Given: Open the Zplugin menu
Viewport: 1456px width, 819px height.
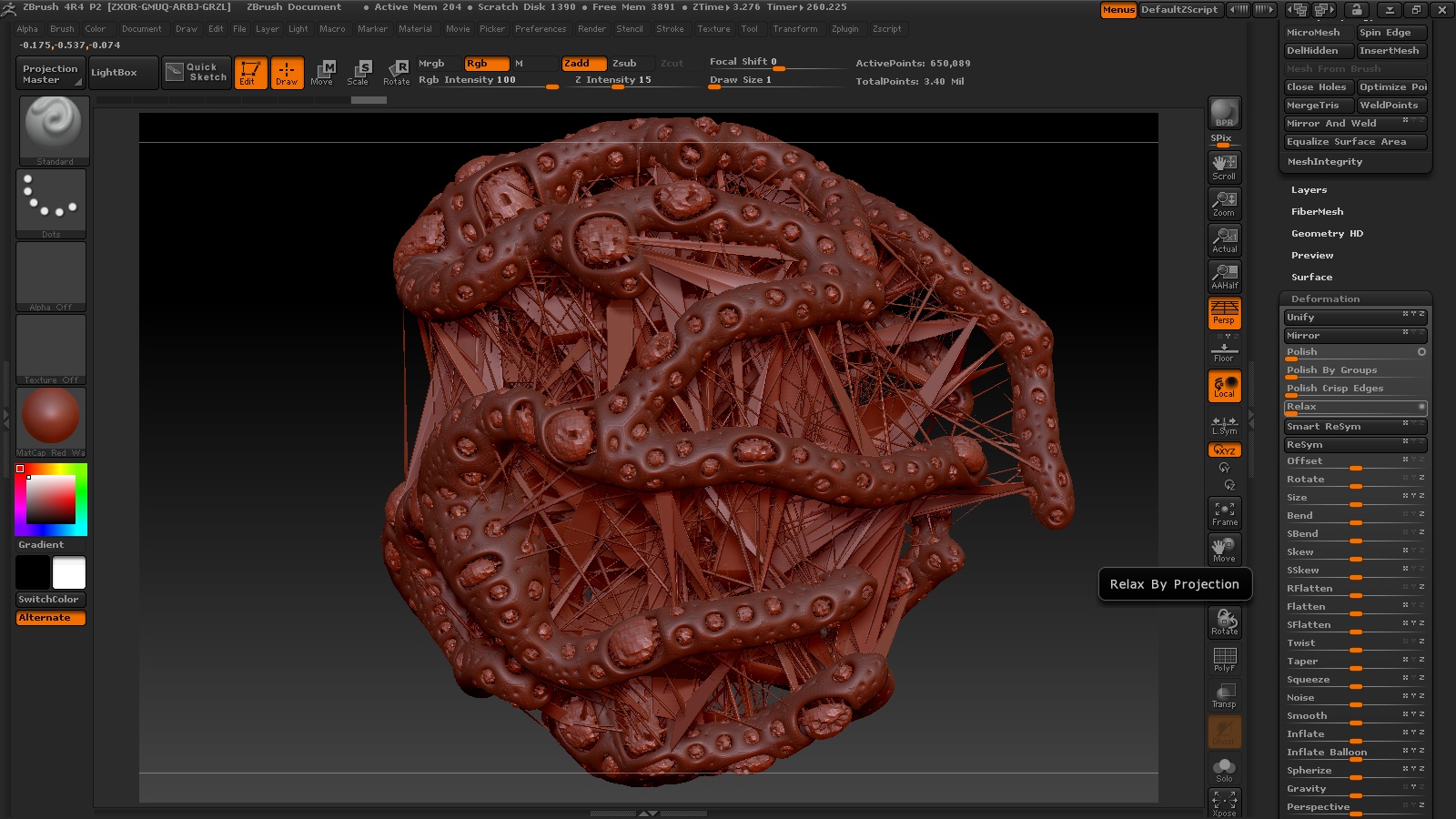Looking at the screenshot, I should (844, 29).
